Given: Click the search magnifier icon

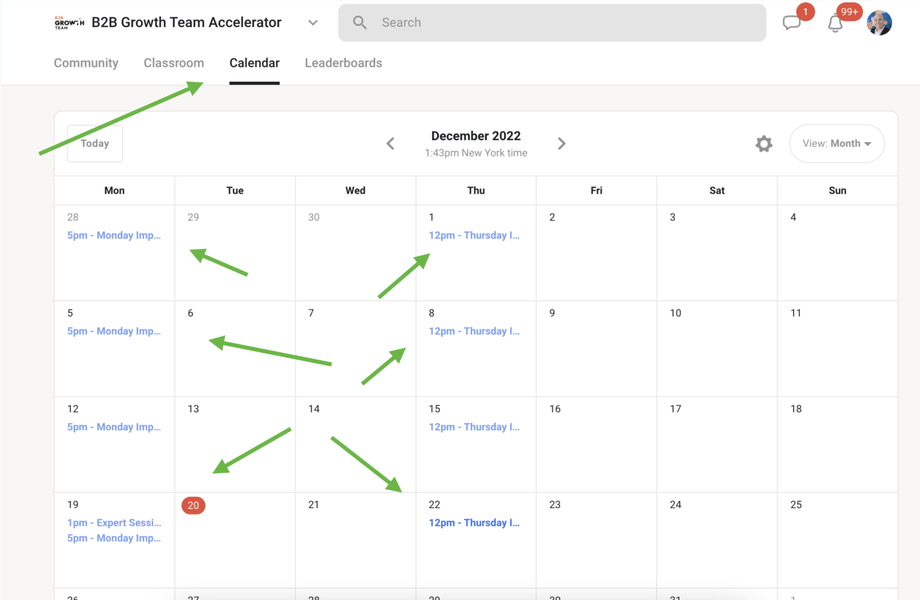Looking at the screenshot, I should point(360,23).
